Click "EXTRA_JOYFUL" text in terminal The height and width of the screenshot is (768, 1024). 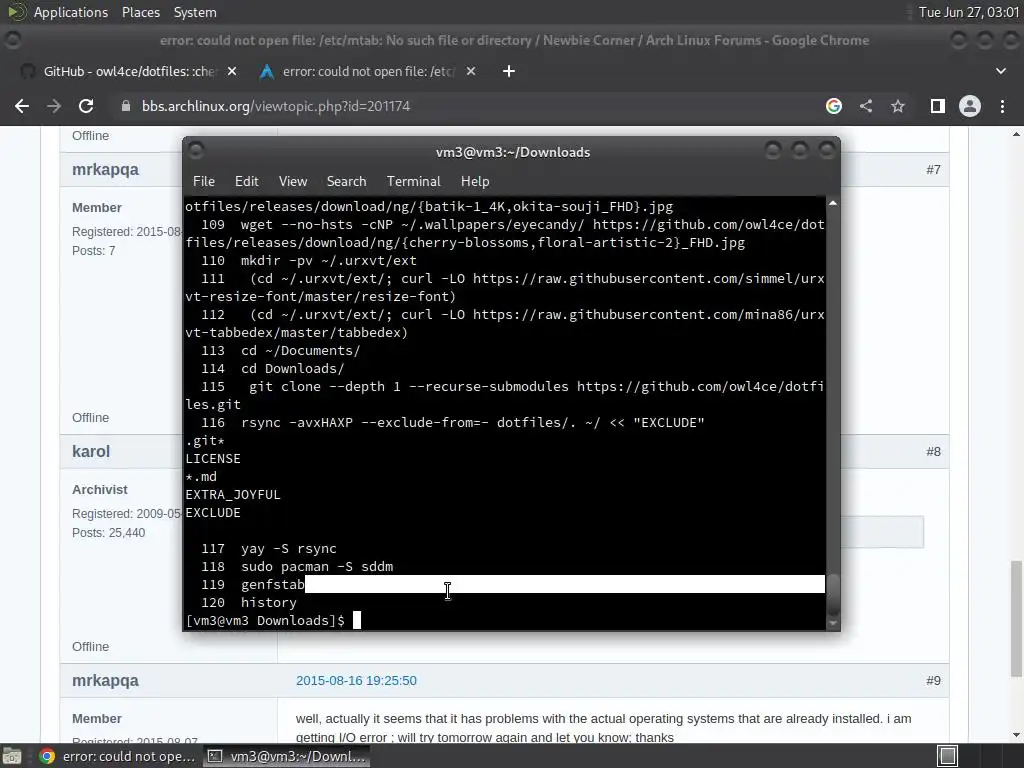(x=233, y=494)
